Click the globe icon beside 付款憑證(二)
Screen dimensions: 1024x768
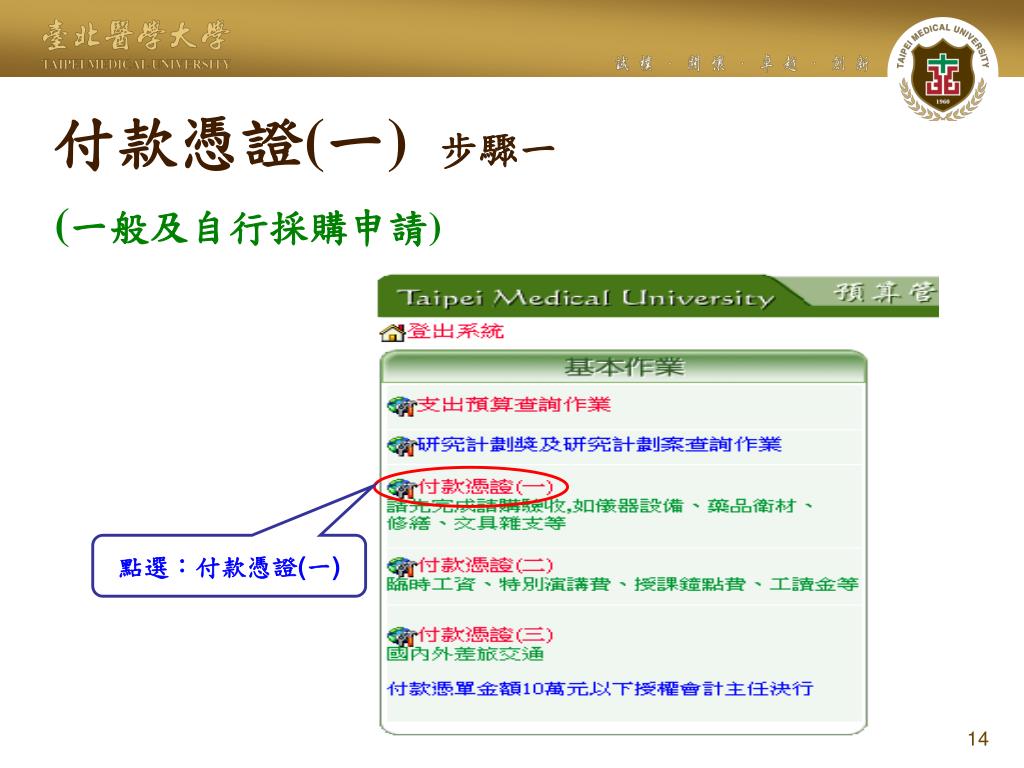(402, 566)
